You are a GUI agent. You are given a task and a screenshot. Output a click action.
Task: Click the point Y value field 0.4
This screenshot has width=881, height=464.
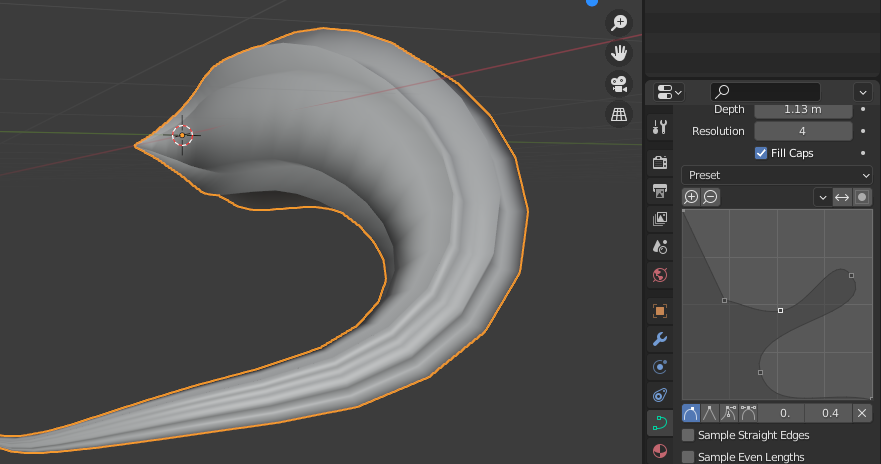828,413
